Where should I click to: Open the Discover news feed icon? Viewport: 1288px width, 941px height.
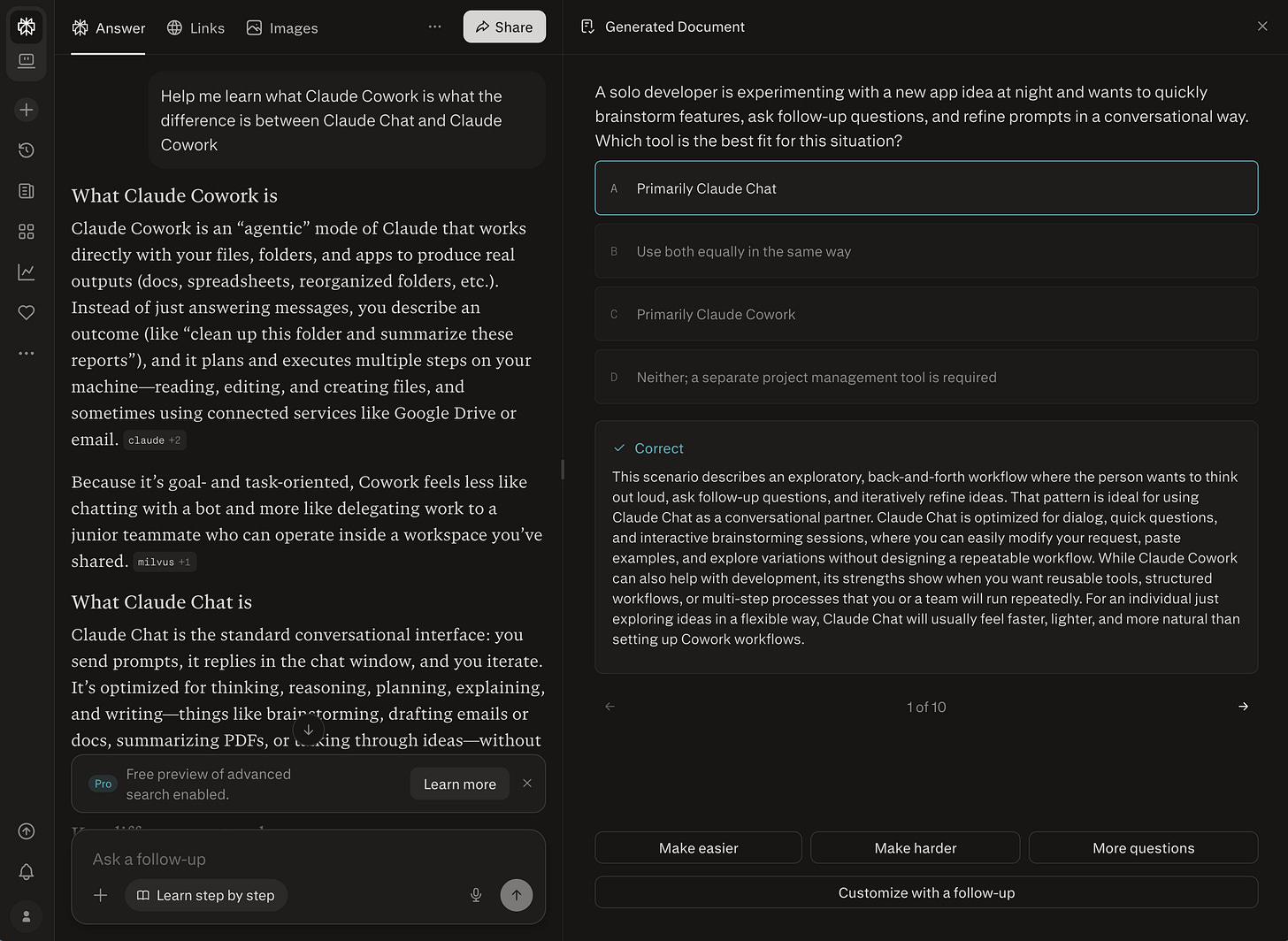(26, 191)
